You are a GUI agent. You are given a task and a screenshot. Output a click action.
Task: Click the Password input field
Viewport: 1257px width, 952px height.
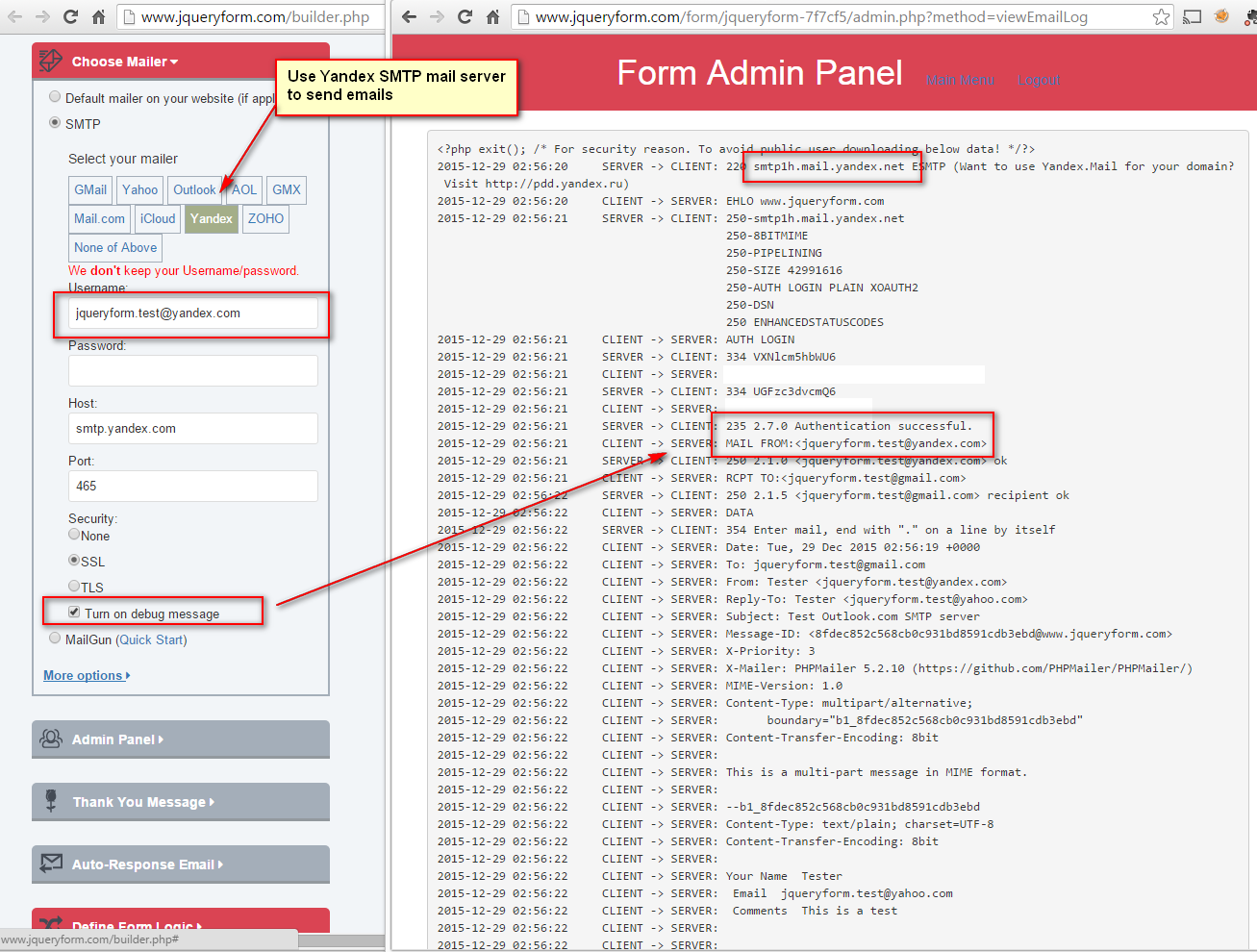(193, 371)
